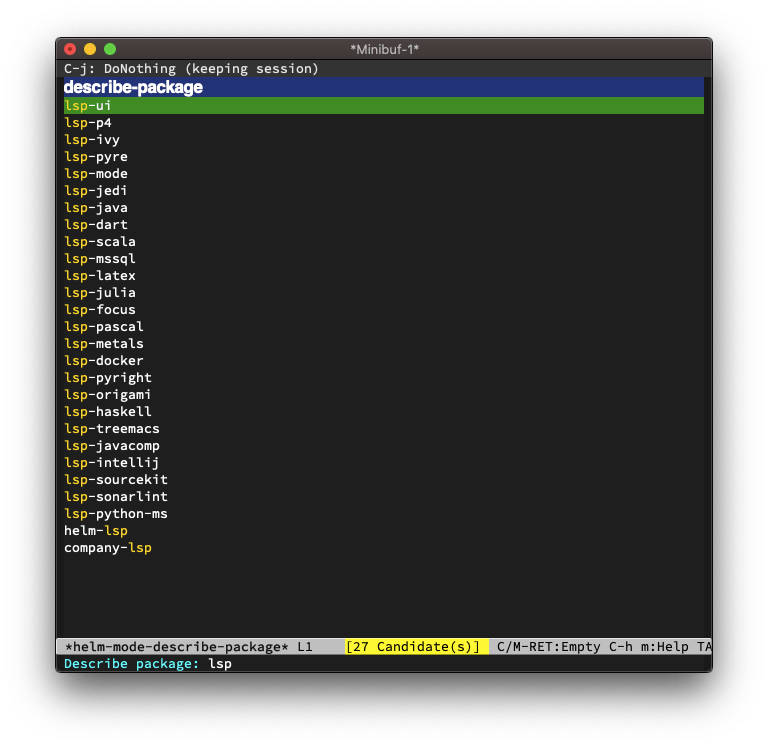Select lsp-python-ms package
Image resolution: width=768 pixels, height=746 pixels.
[x=116, y=513]
